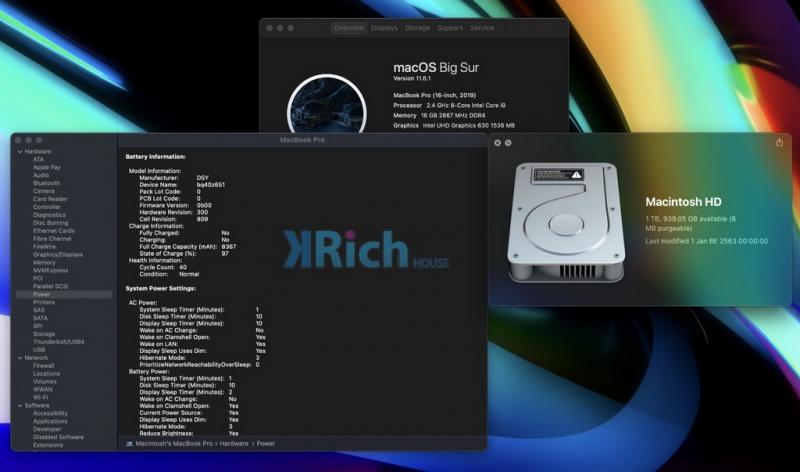Select Graphics/Displays in the sidebar

[58, 255]
